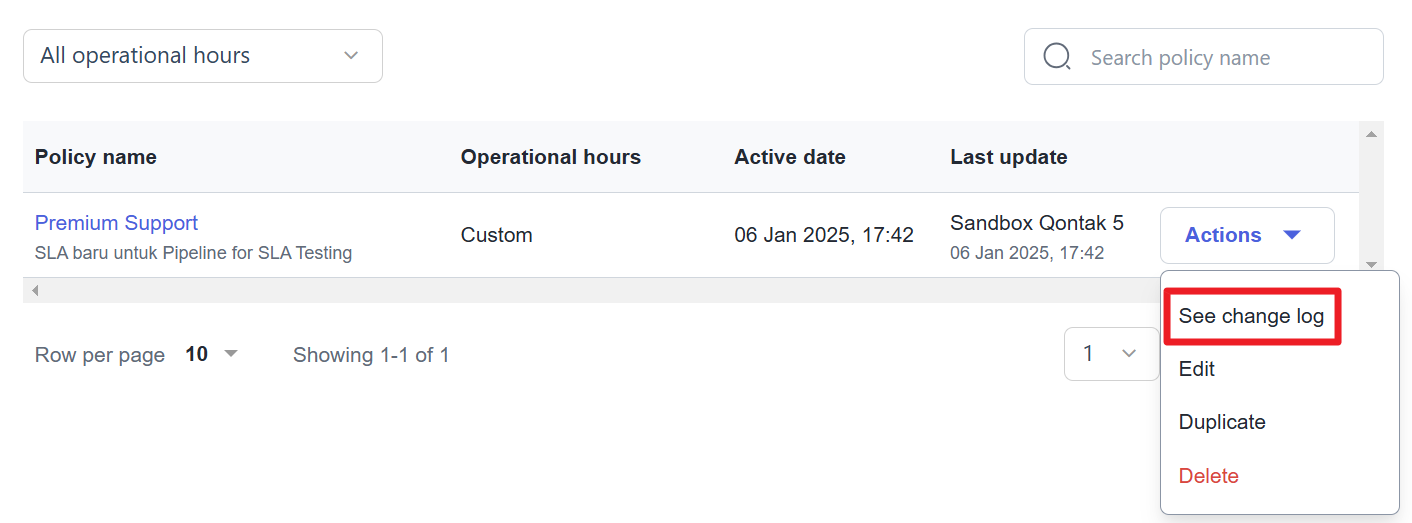The width and height of the screenshot is (1412, 523).
Task: Click the table scroll-down arrow
Action: pos(1371,264)
